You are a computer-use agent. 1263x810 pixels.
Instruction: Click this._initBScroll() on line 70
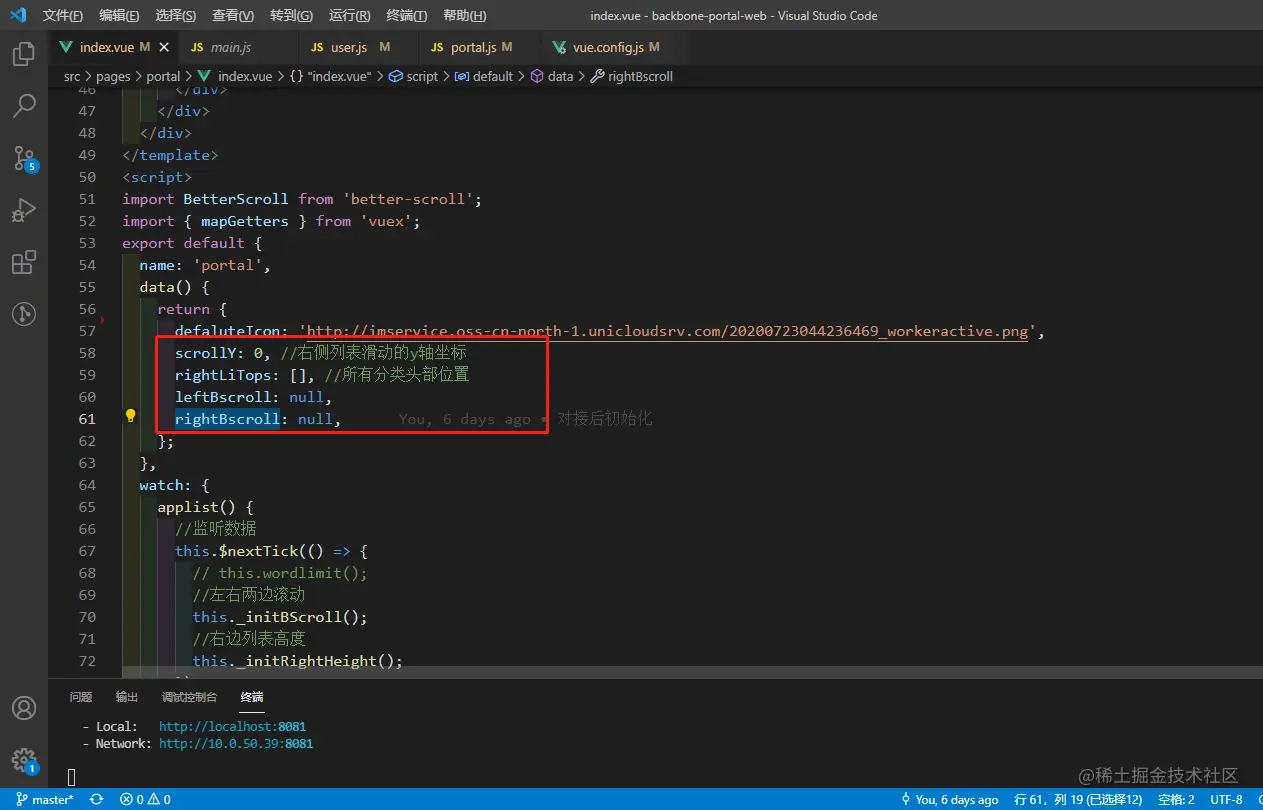click(x=280, y=617)
